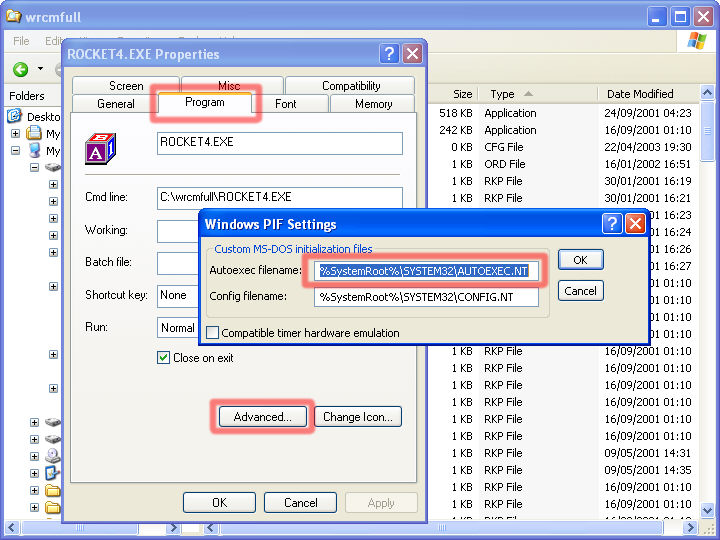
Task: Click the ROCKET4.EXE program icon
Action: click(101, 149)
